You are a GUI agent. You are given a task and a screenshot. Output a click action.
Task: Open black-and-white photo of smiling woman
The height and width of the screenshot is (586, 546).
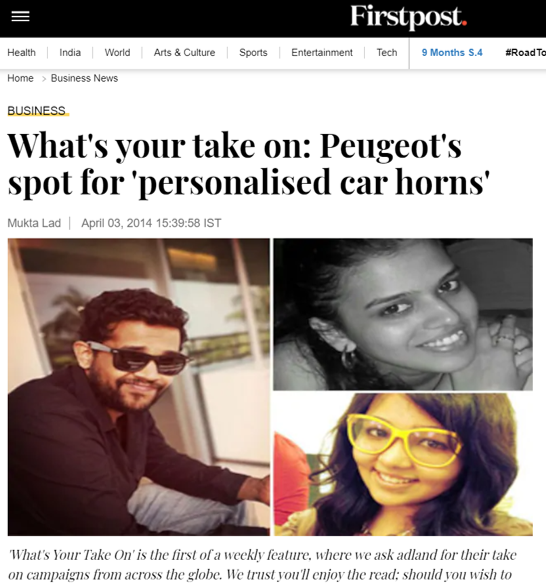click(x=403, y=314)
